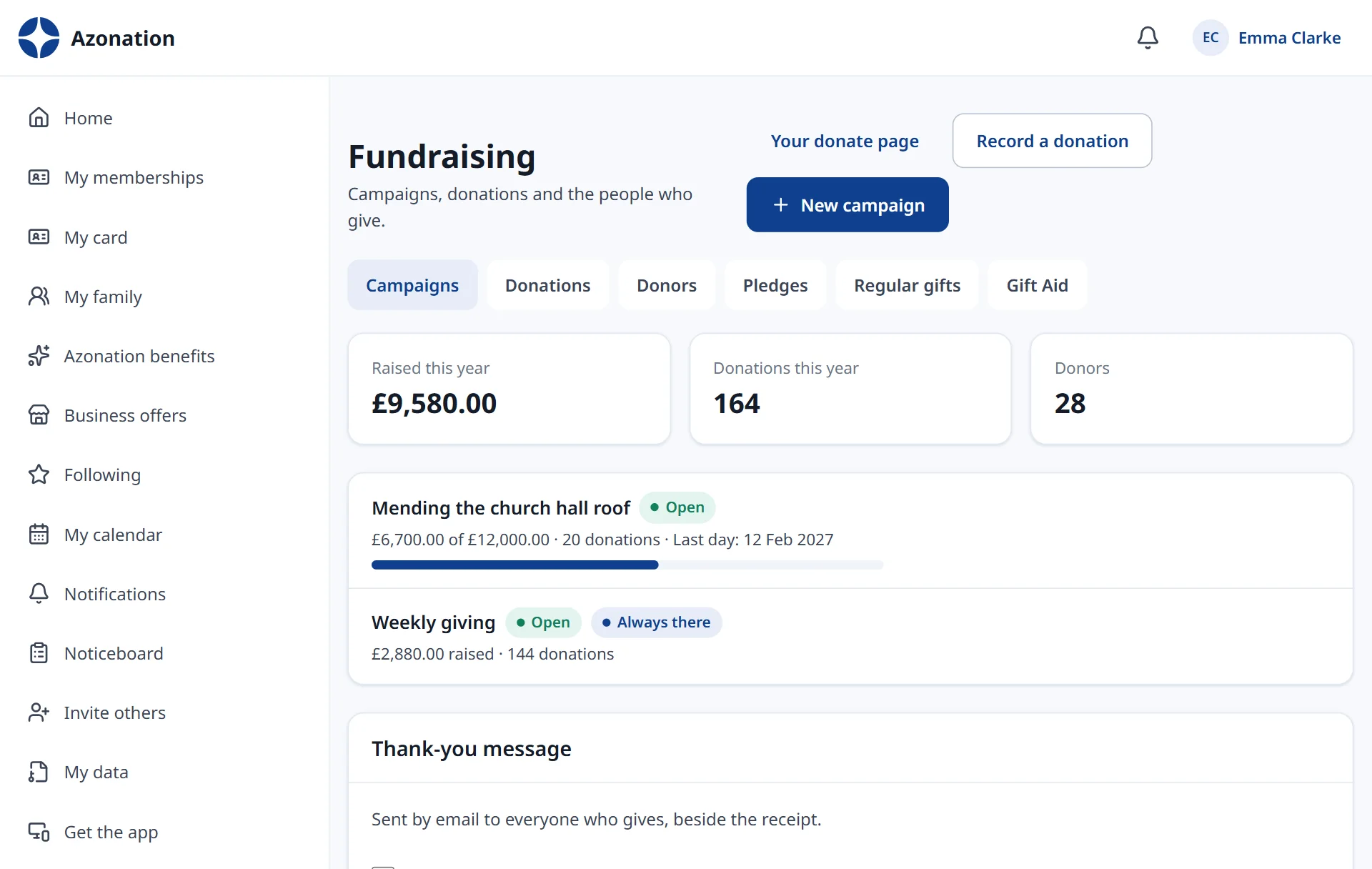Click the EC avatar badge
Image resolution: width=1372 pixels, height=869 pixels.
(x=1211, y=38)
